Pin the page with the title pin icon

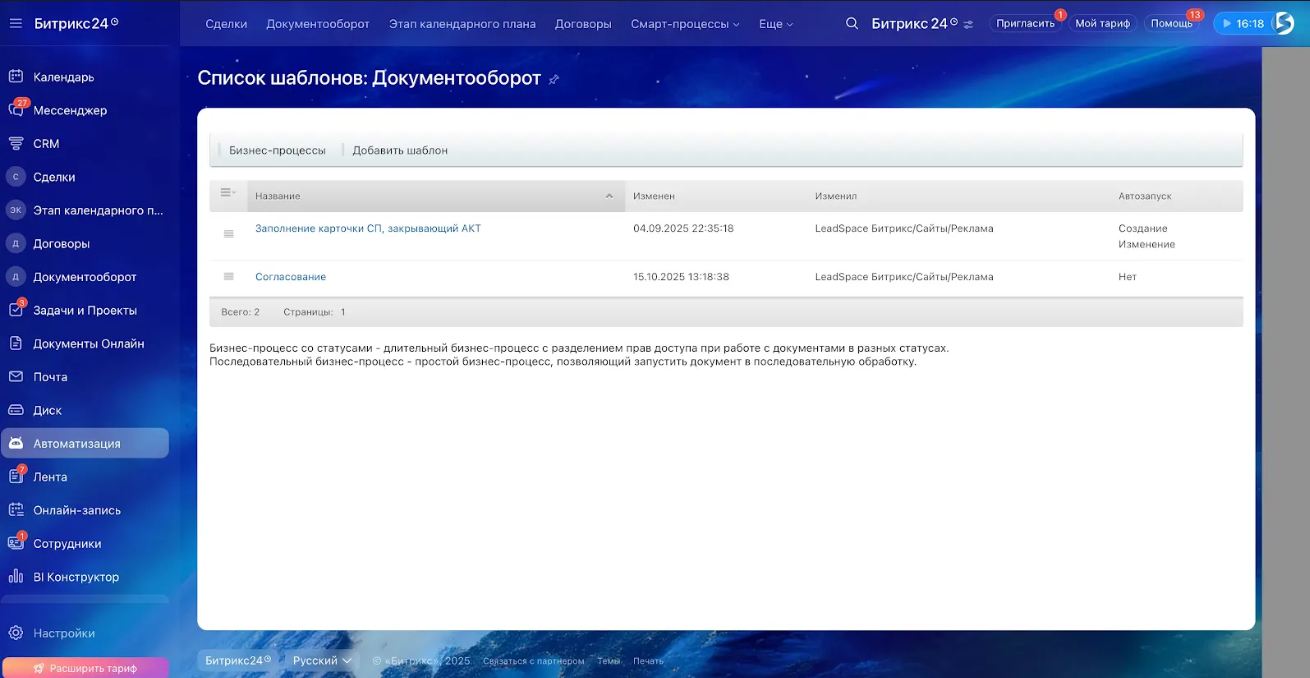(x=554, y=80)
